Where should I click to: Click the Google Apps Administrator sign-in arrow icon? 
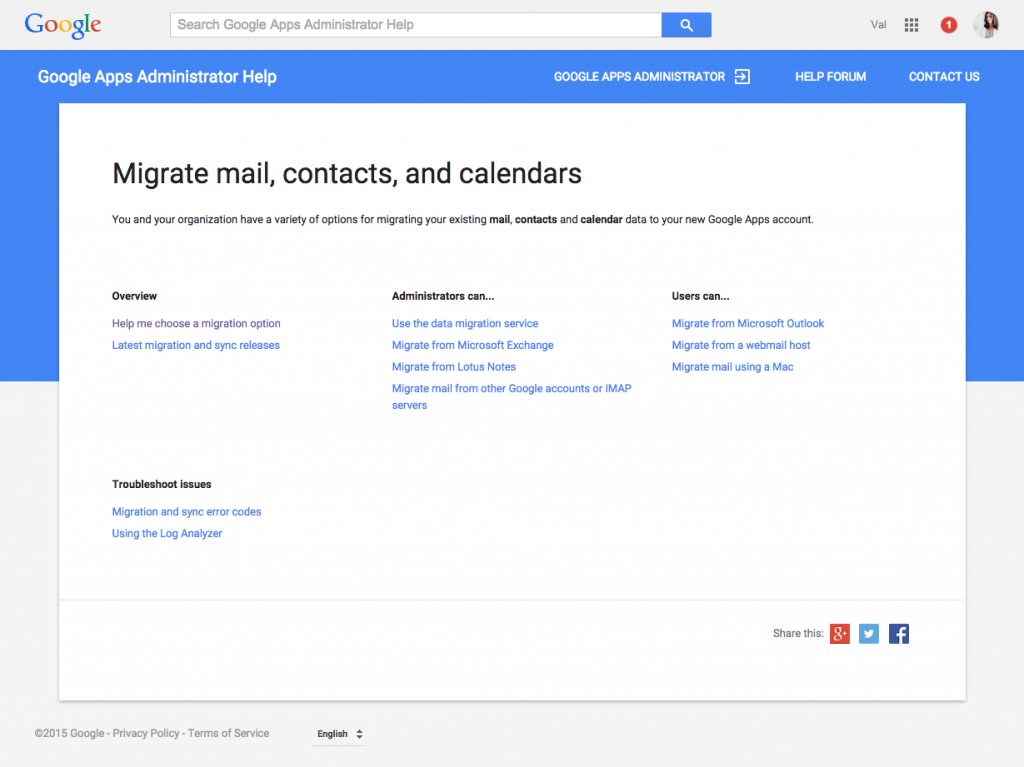tap(742, 76)
